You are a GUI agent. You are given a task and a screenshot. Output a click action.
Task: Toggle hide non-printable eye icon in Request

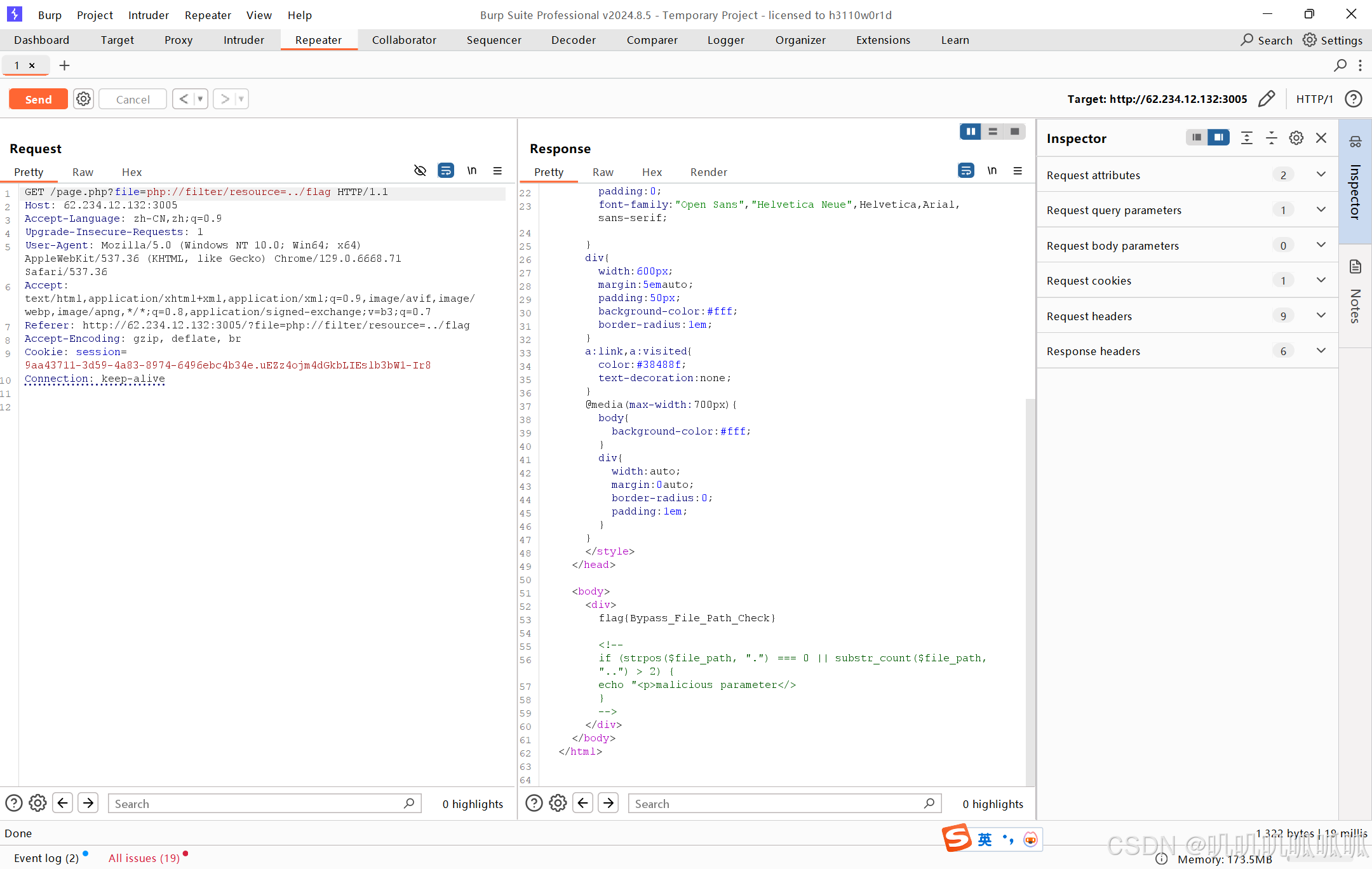pos(420,171)
